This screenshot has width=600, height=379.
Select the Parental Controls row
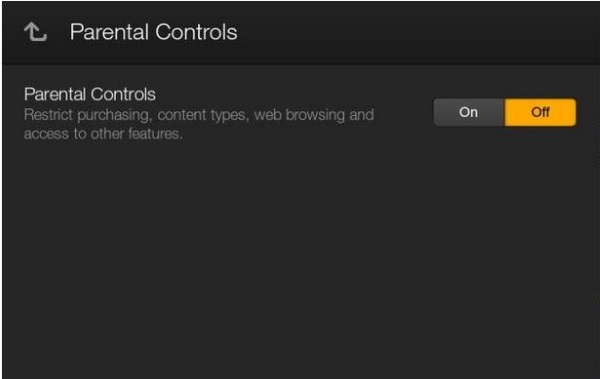tap(300, 113)
